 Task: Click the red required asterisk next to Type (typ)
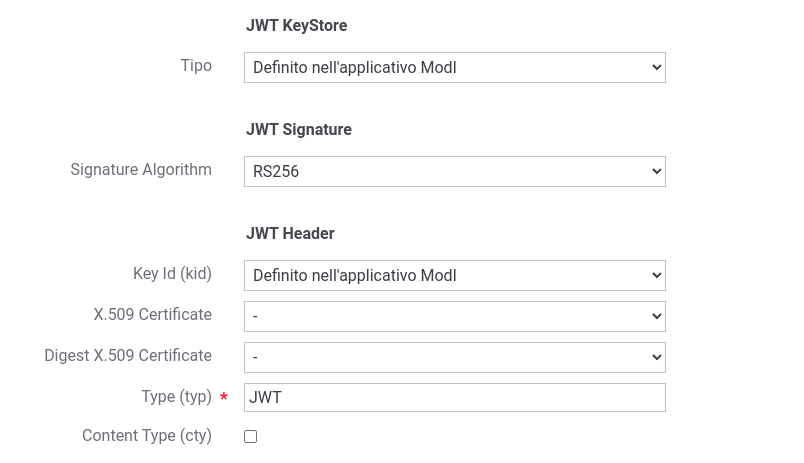(x=224, y=396)
